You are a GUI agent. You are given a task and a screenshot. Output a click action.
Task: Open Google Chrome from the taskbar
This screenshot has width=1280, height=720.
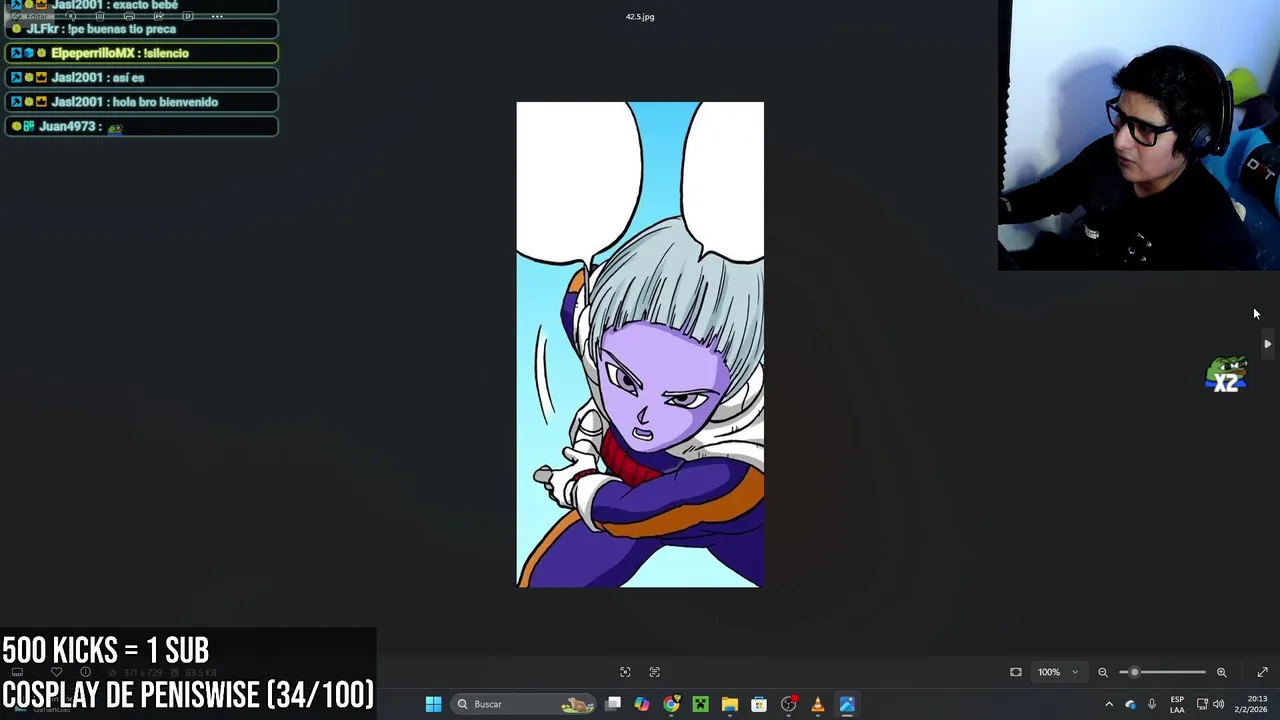671,704
